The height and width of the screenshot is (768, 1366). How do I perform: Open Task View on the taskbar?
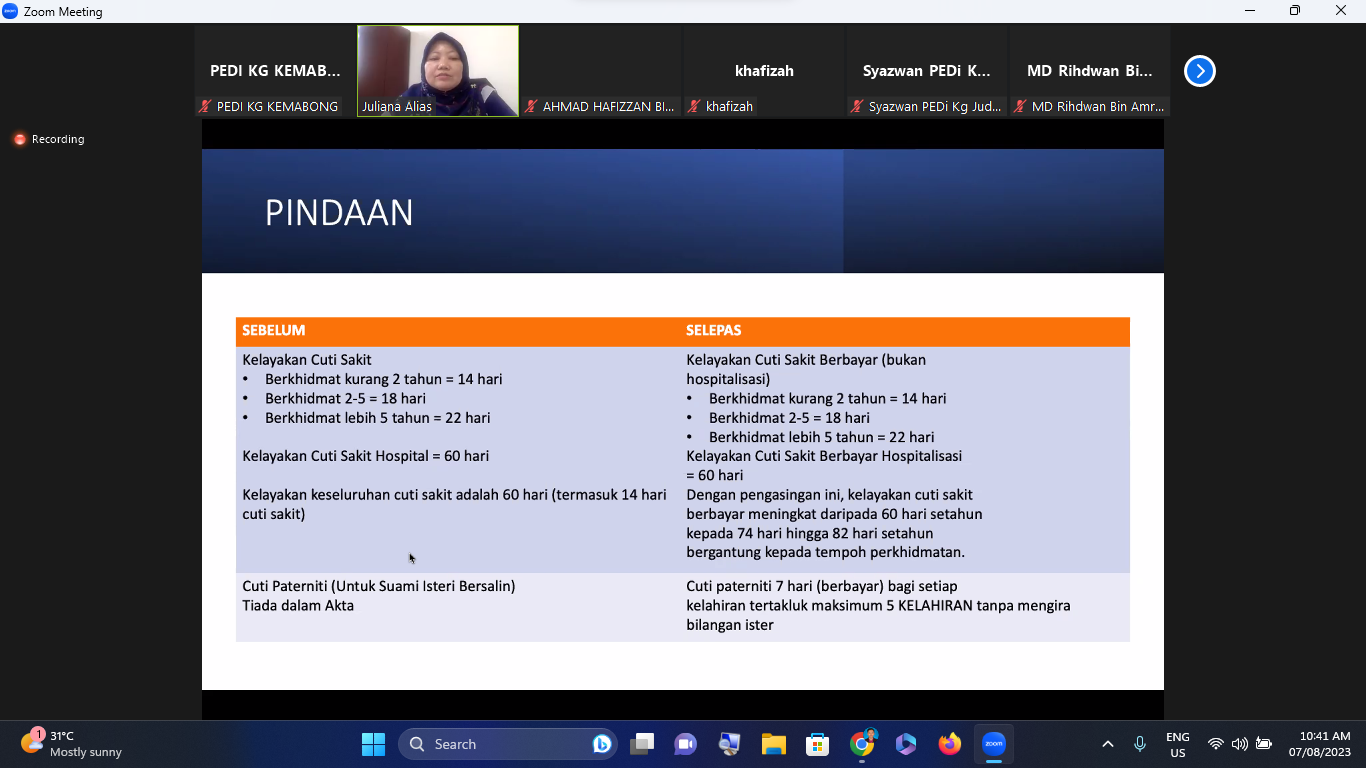pyautogui.click(x=641, y=744)
